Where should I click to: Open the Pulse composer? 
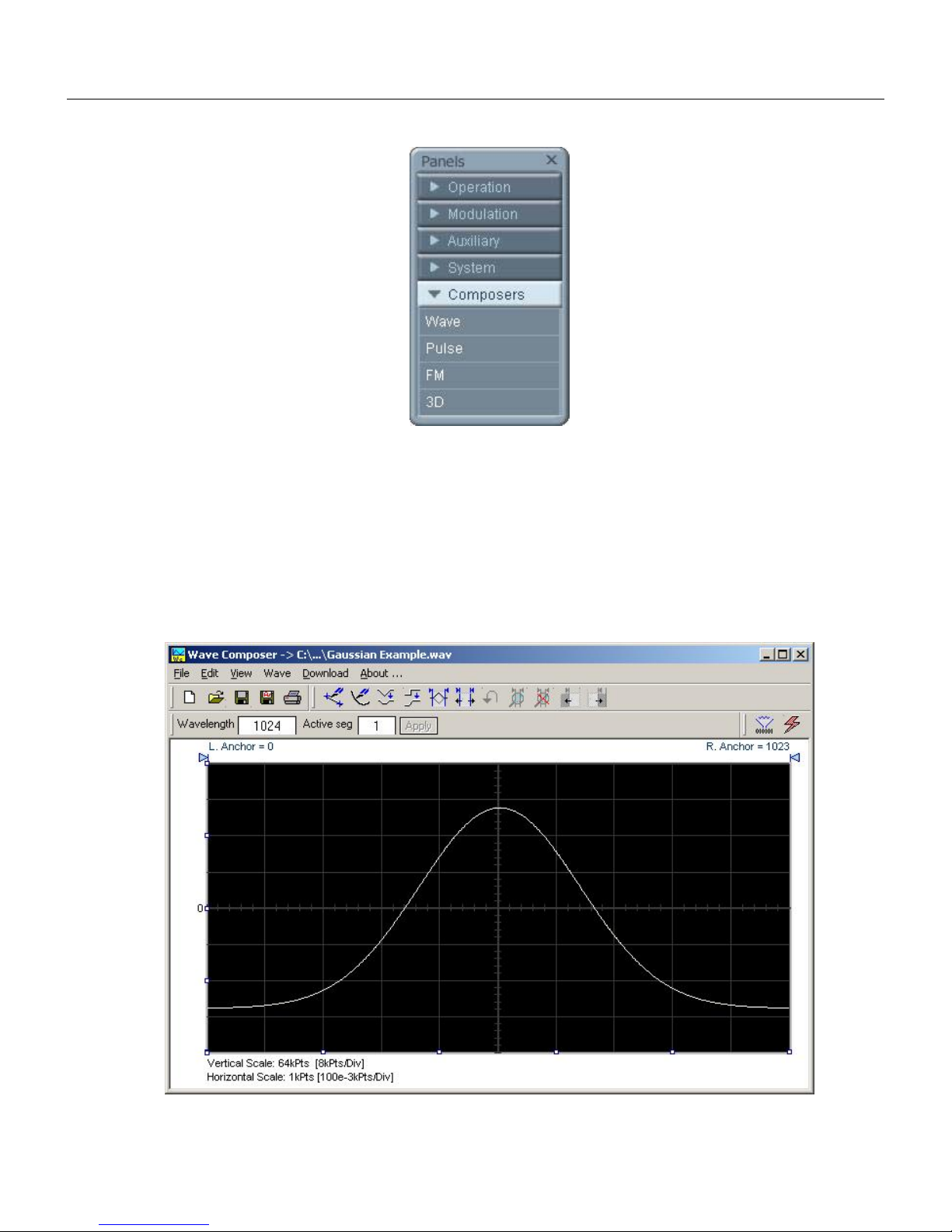tap(489, 348)
